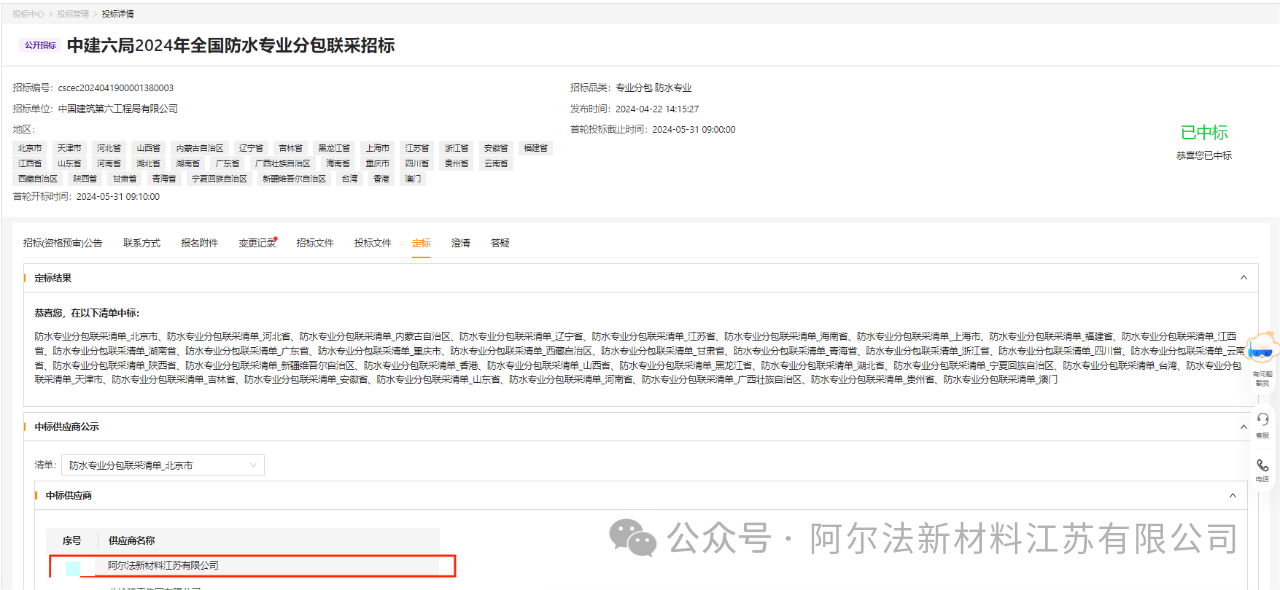Click publish time 2024-04-22 14:15:27
The image size is (1280, 590).
657,108
